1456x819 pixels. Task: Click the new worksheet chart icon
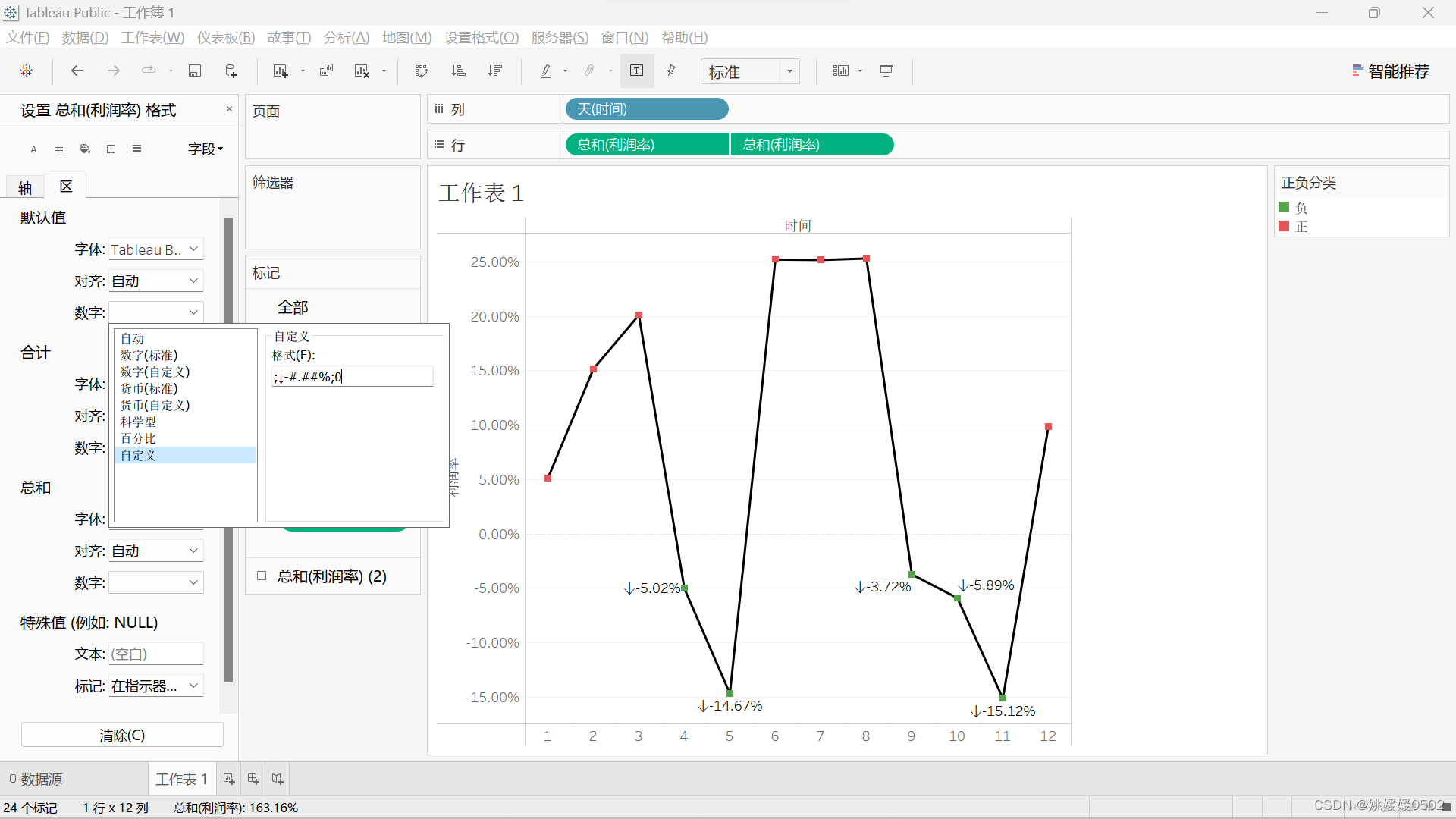tap(281, 71)
